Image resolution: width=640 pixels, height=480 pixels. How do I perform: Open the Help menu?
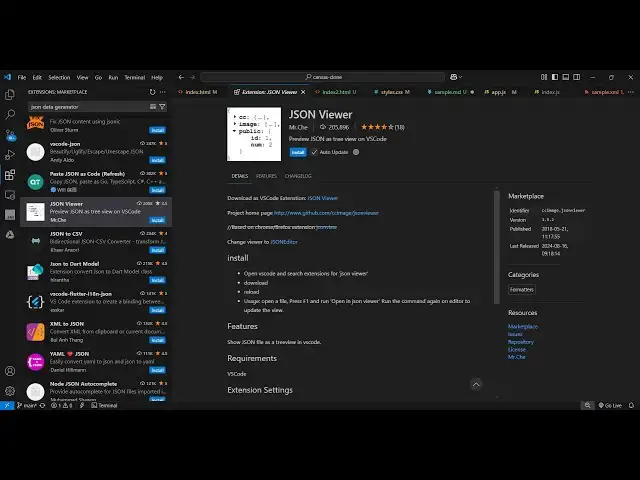(x=157, y=77)
